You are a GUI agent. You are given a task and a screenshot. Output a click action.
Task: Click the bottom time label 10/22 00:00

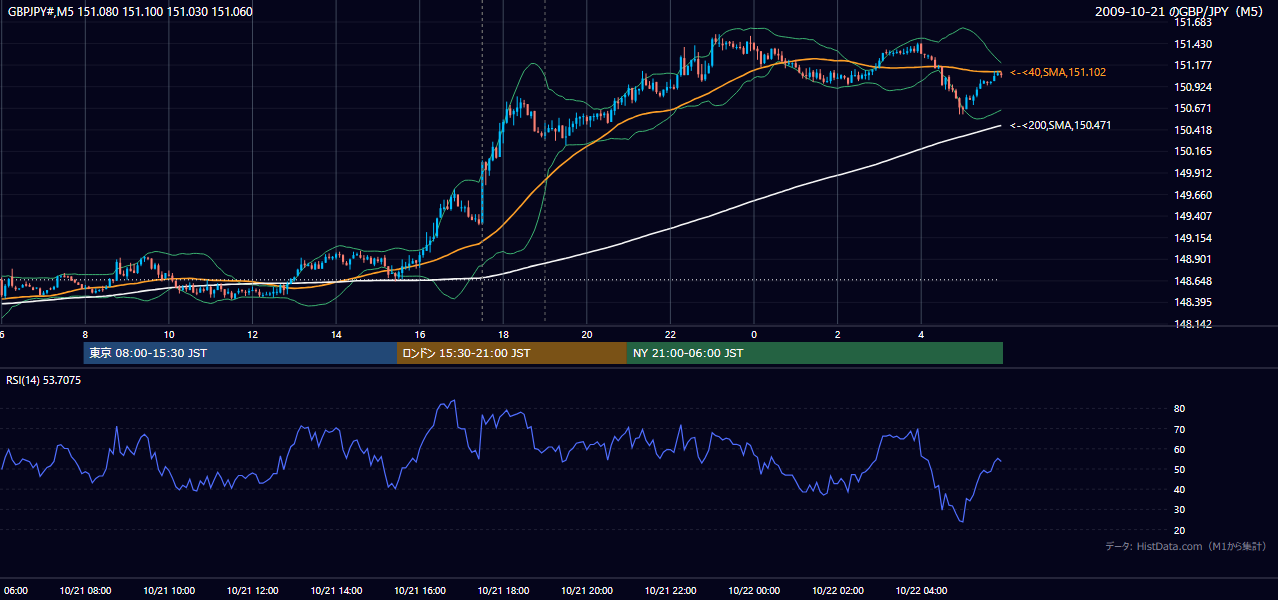point(754,591)
